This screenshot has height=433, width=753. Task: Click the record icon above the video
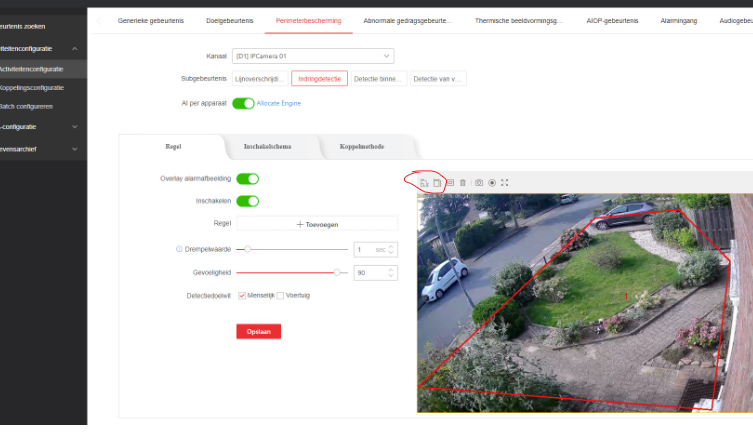click(x=492, y=183)
